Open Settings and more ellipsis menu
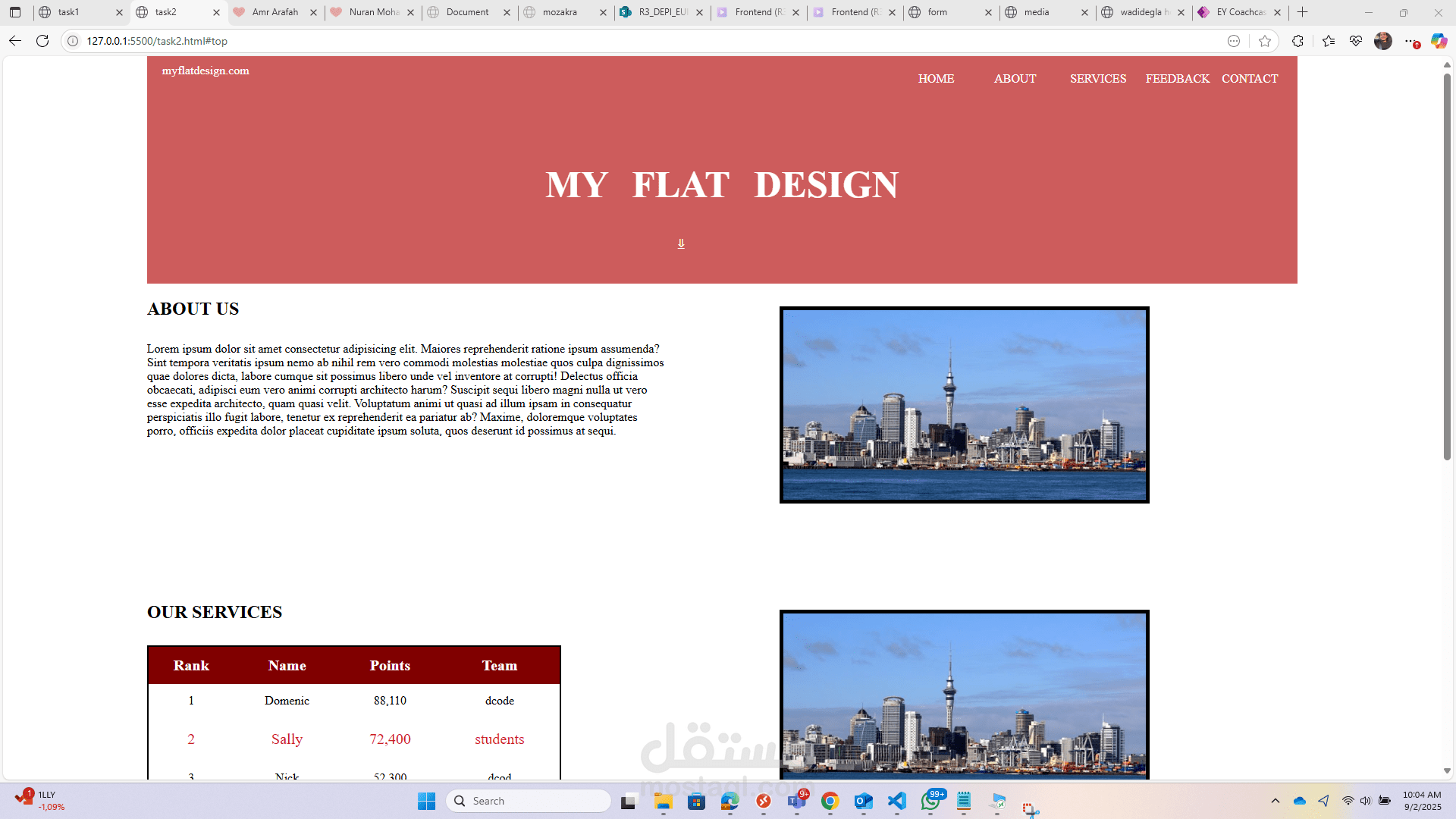The height and width of the screenshot is (819, 1456). point(1410,41)
